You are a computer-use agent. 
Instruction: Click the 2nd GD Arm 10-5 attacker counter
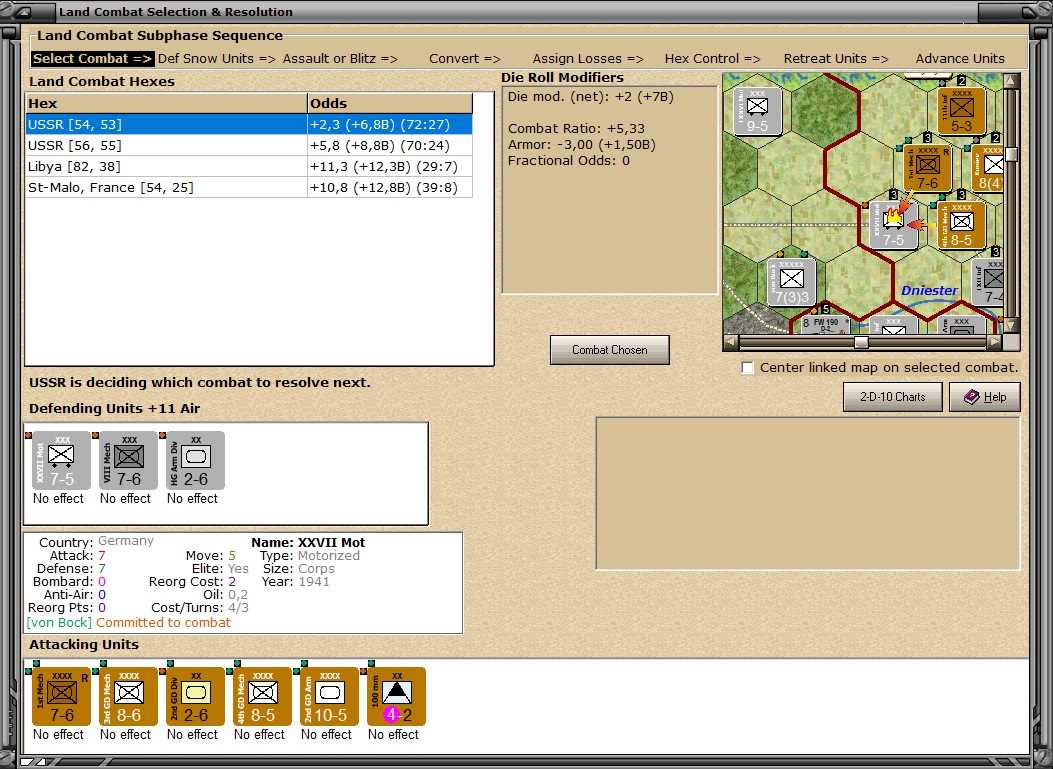coord(327,696)
